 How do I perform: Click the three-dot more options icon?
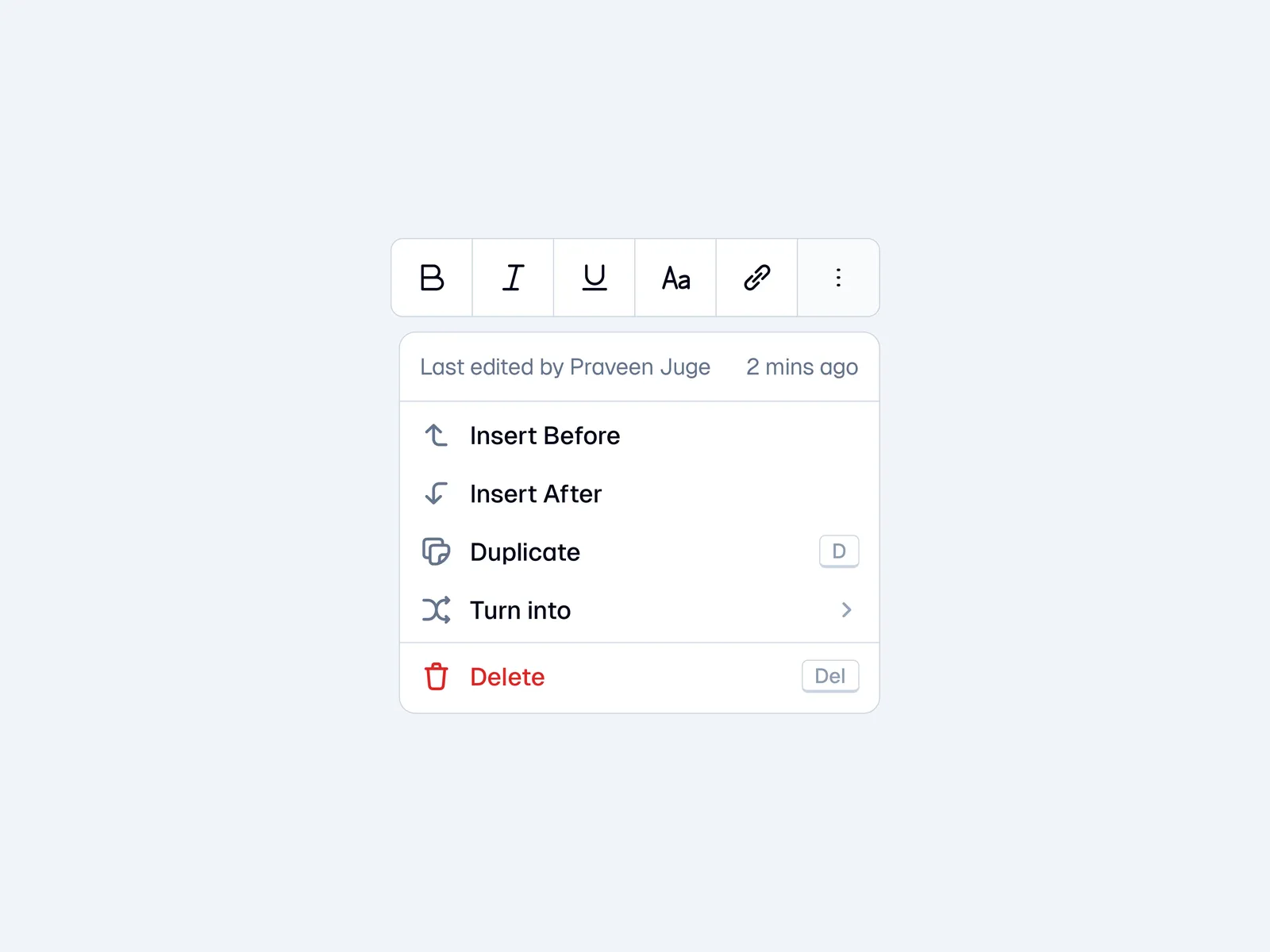pyautogui.click(x=838, y=278)
